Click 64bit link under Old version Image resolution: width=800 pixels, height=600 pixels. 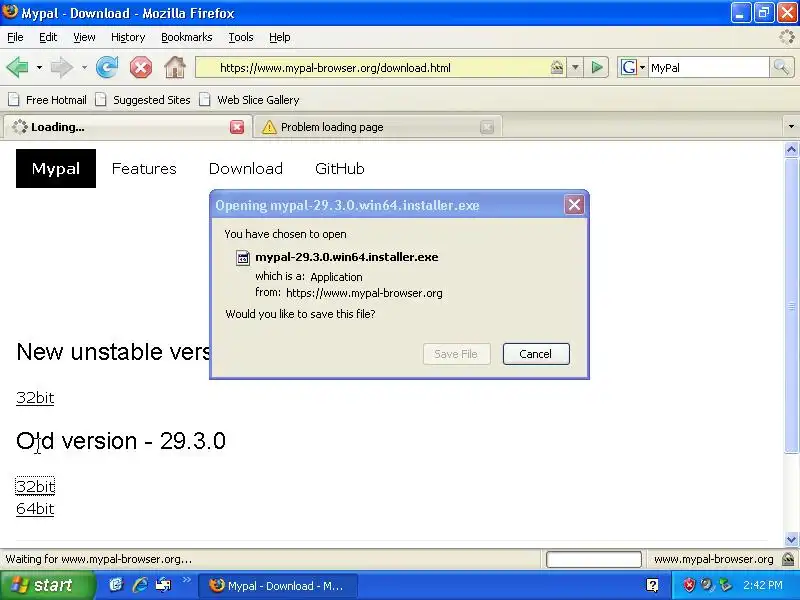35,509
